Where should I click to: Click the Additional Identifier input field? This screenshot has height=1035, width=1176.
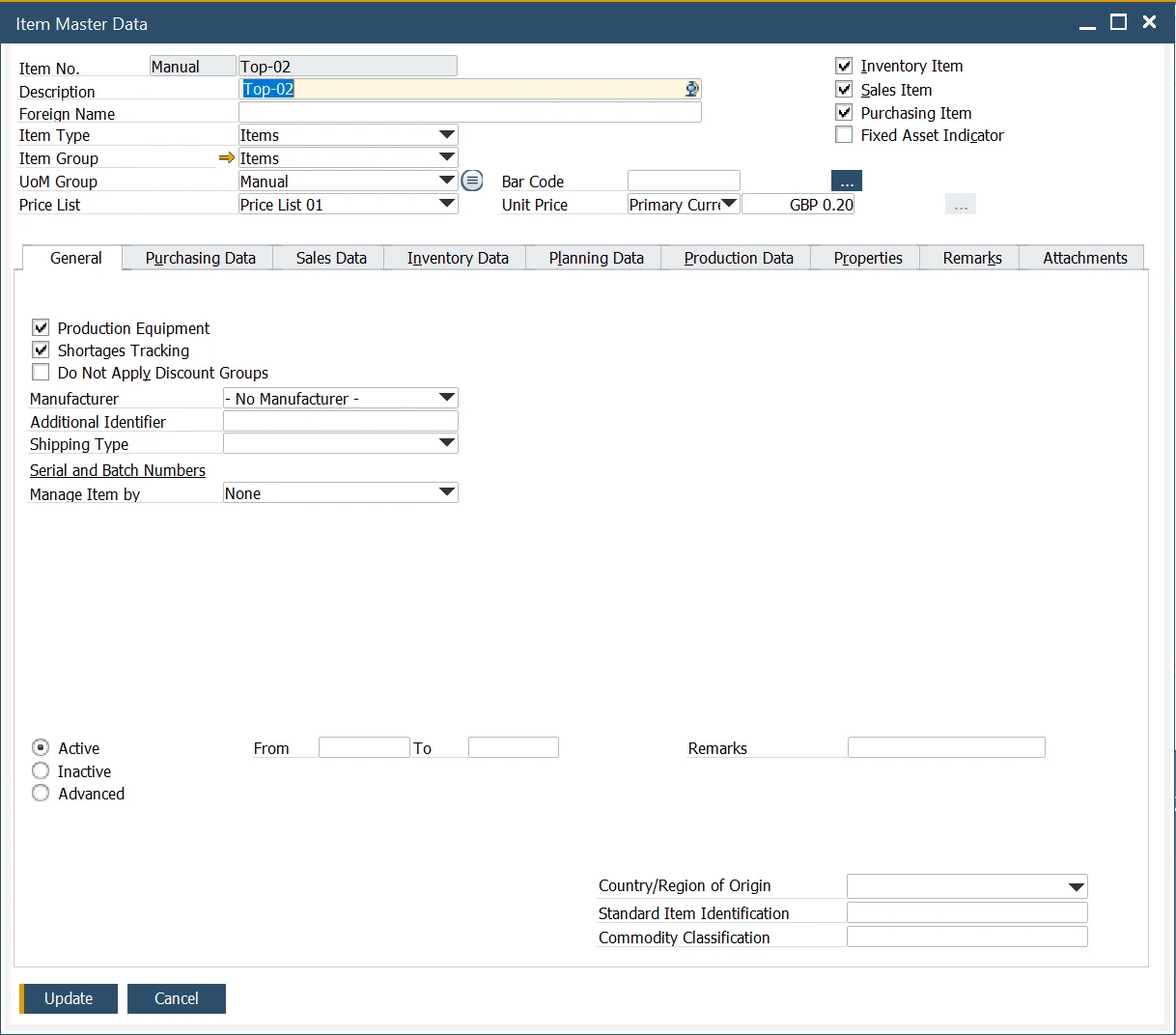(x=340, y=421)
